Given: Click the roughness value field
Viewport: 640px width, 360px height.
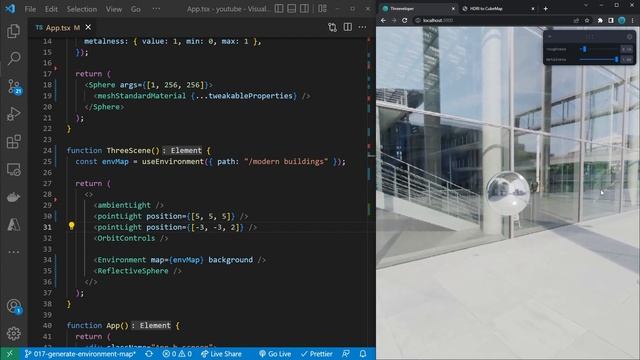Looking at the screenshot, I should (627, 49).
